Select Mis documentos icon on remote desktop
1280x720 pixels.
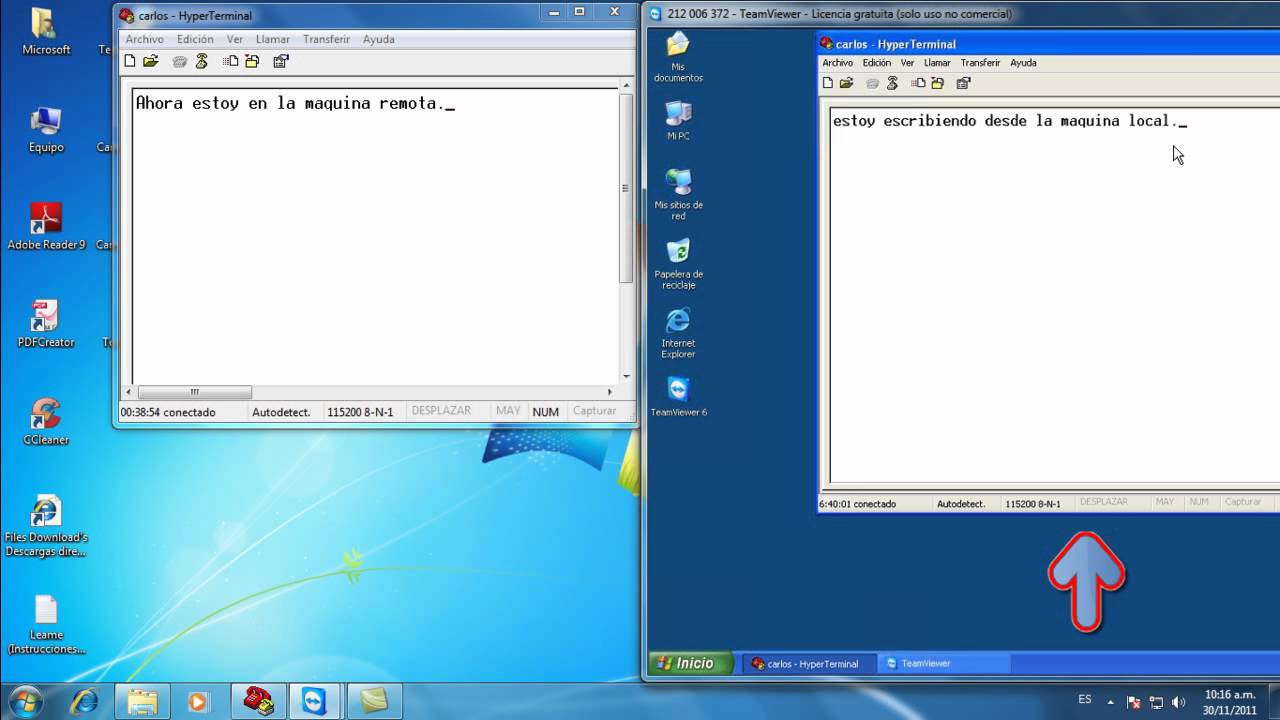[x=678, y=56]
